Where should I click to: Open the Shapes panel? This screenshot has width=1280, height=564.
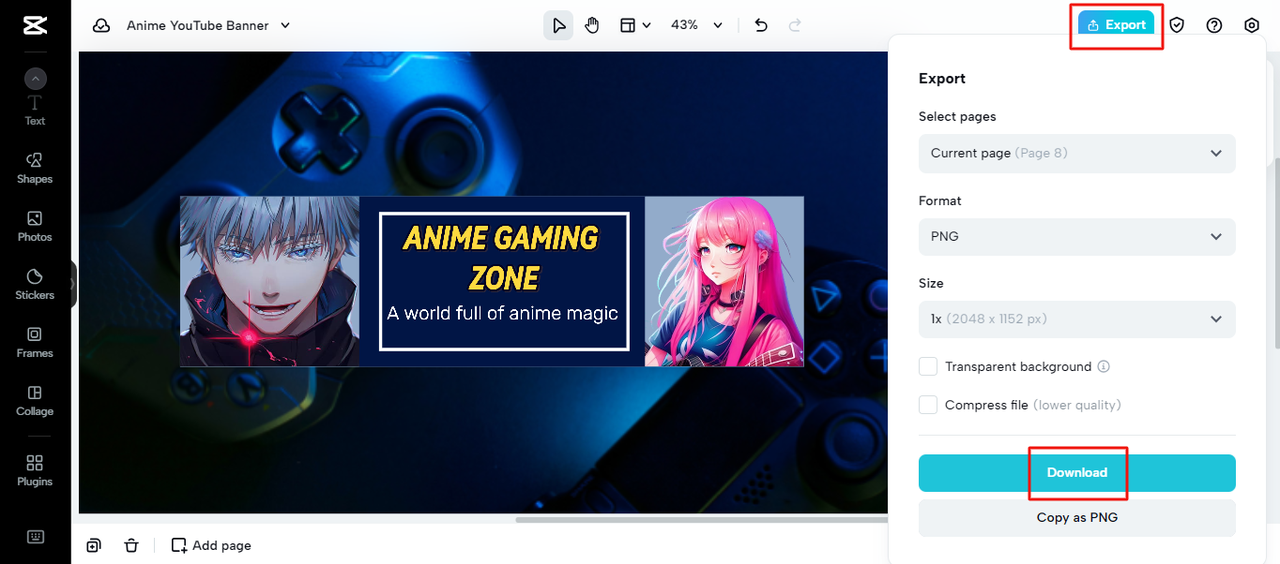35,168
